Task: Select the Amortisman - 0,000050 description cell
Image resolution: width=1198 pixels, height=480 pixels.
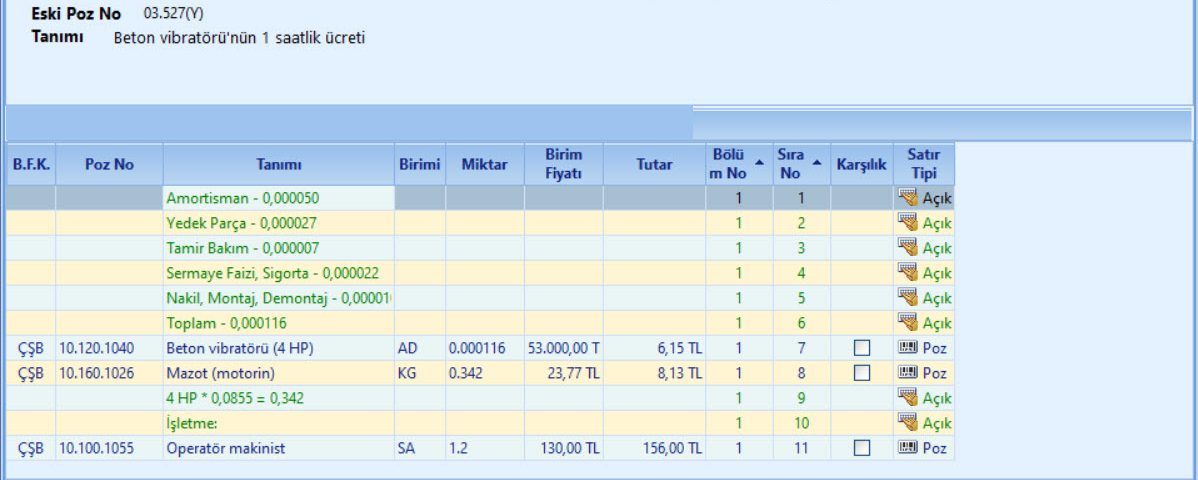Action: coord(279,198)
